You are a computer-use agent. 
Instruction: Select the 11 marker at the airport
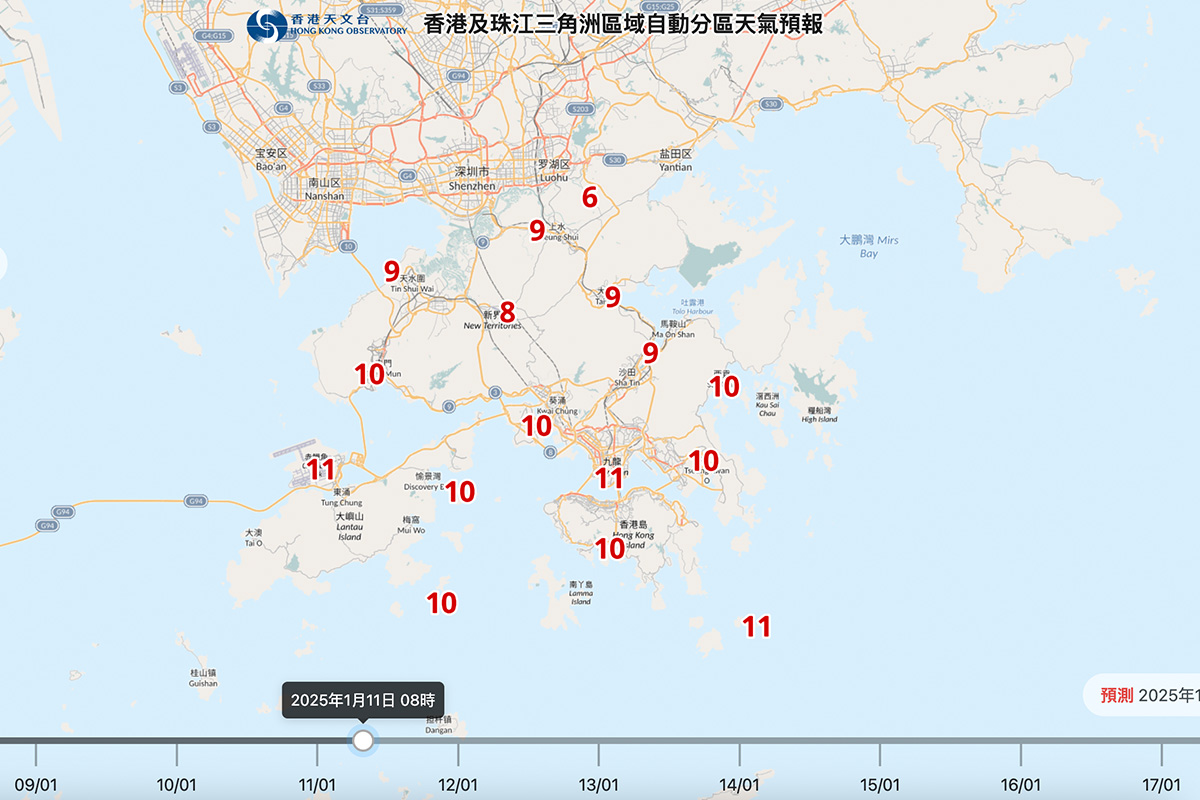coord(321,469)
